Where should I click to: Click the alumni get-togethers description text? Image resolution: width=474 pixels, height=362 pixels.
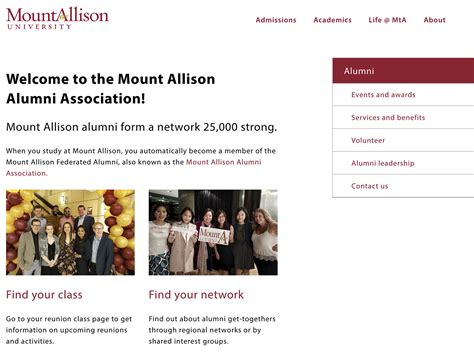[212, 330]
